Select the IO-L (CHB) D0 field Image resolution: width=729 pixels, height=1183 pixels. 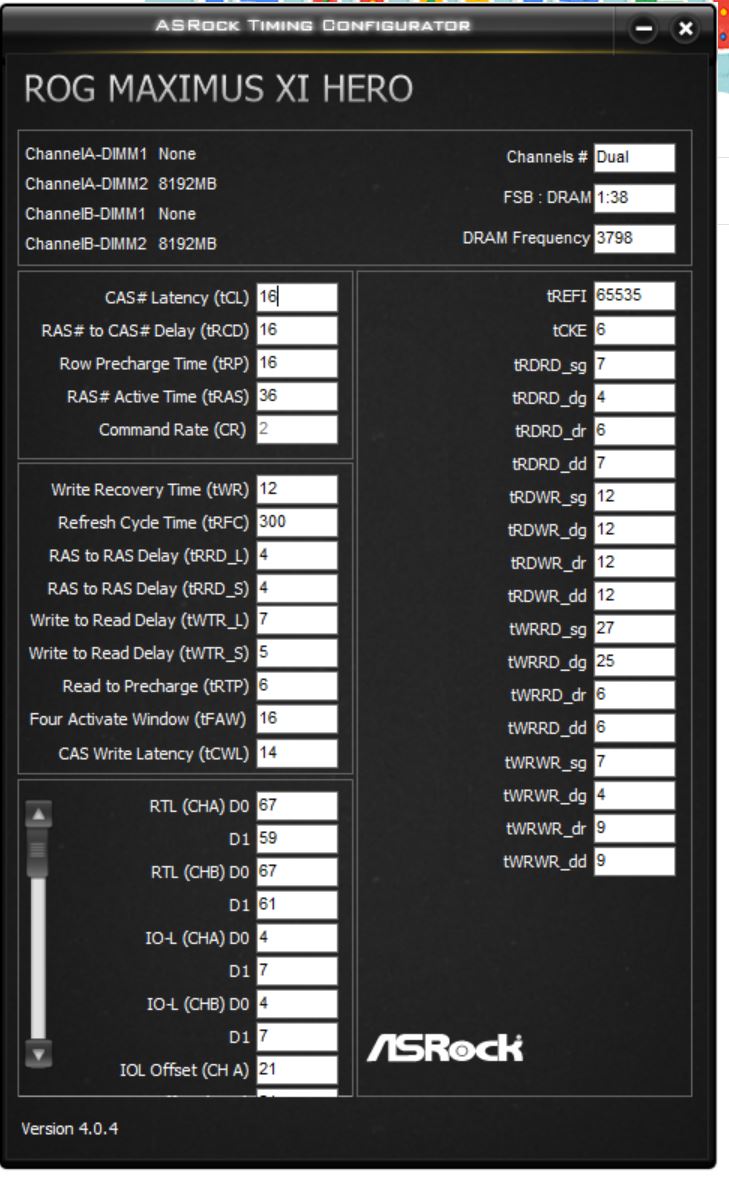[x=297, y=1004]
